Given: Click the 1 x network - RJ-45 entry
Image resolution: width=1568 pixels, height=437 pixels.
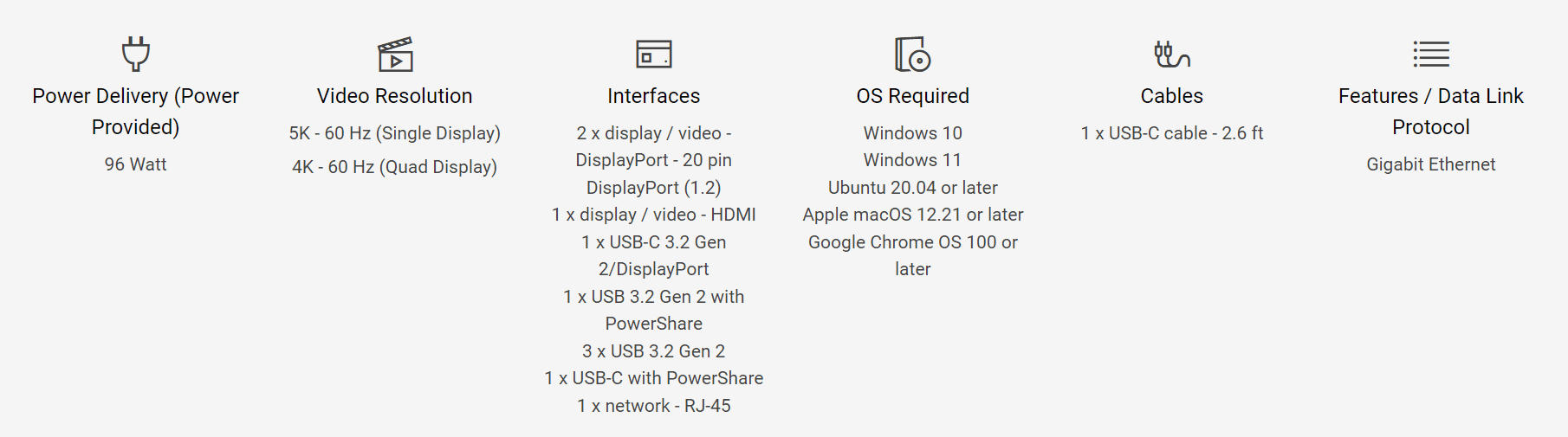Looking at the screenshot, I should [654, 406].
